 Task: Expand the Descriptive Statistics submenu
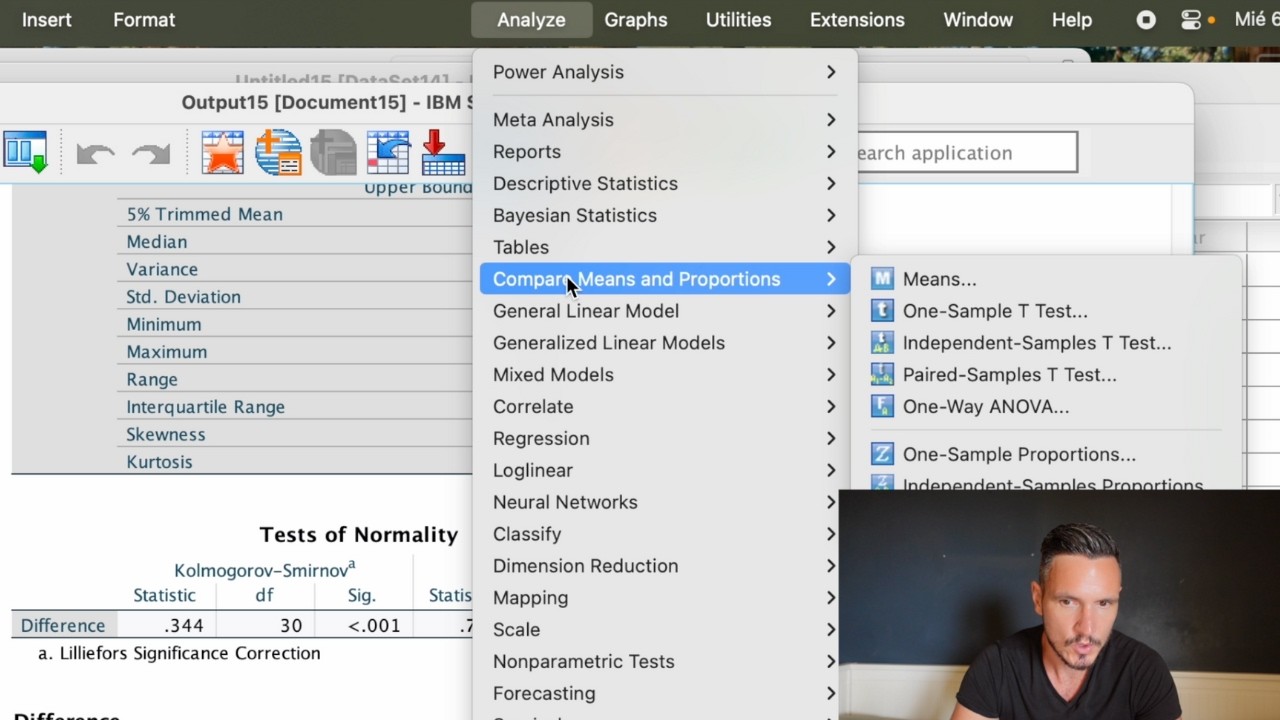[665, 183]
